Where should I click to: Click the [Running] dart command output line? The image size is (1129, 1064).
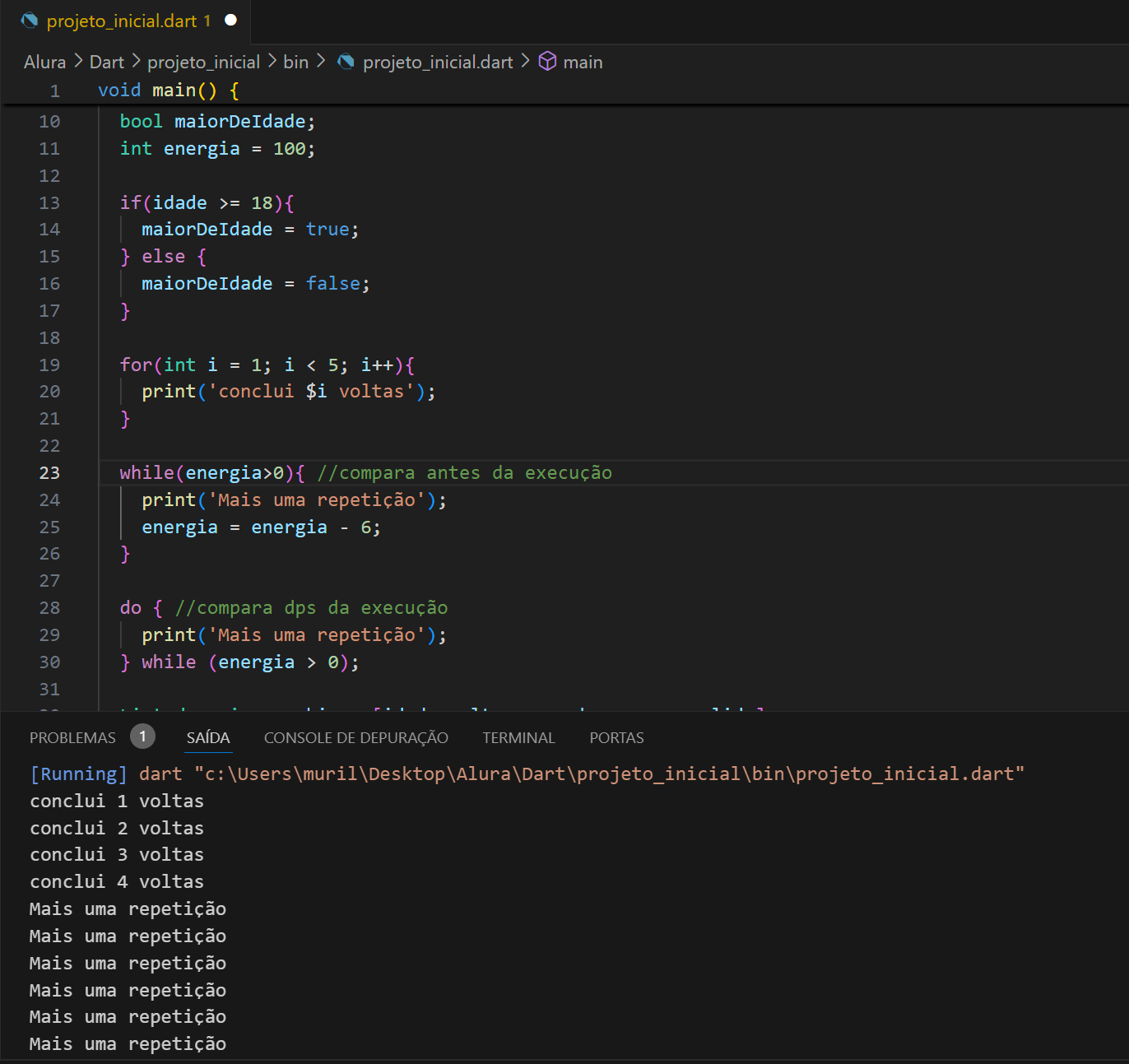pyautogui.click(x=527, y=774)
